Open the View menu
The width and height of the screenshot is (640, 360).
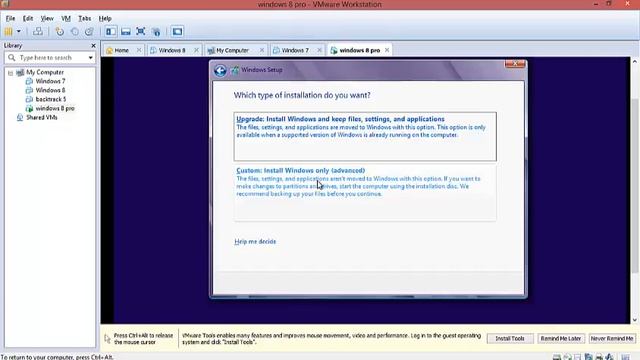pos(47,18)
